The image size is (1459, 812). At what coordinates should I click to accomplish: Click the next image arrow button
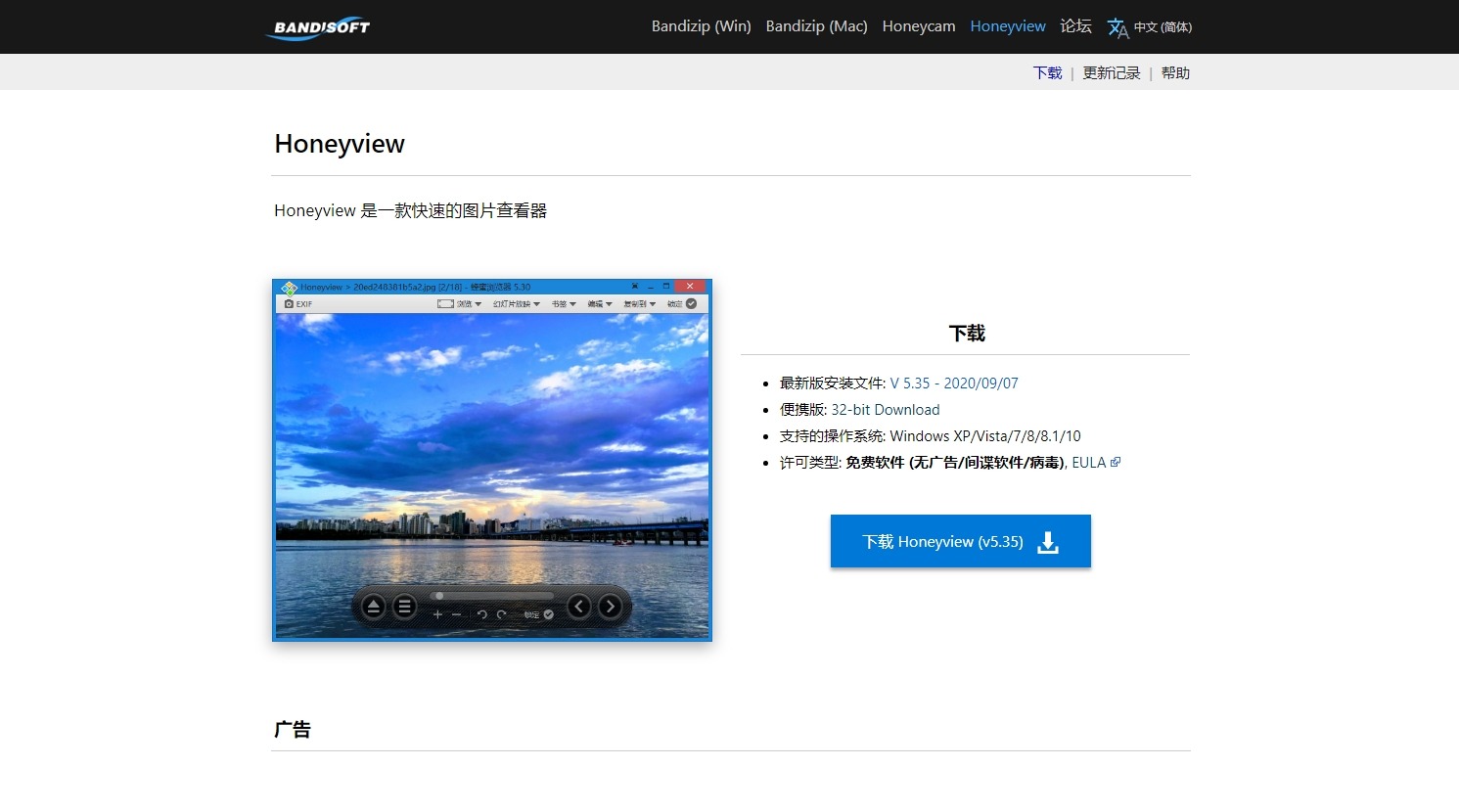tap(611, 607)
